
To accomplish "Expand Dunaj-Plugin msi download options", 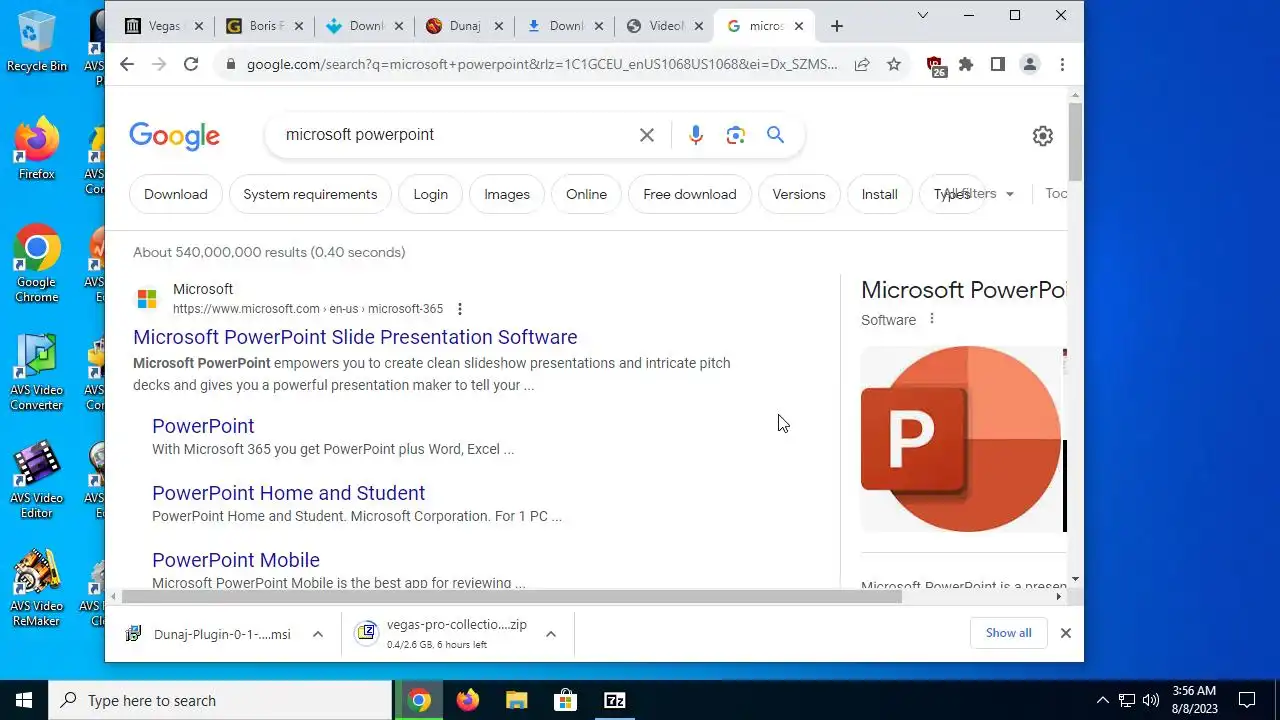I will [318, 634].
